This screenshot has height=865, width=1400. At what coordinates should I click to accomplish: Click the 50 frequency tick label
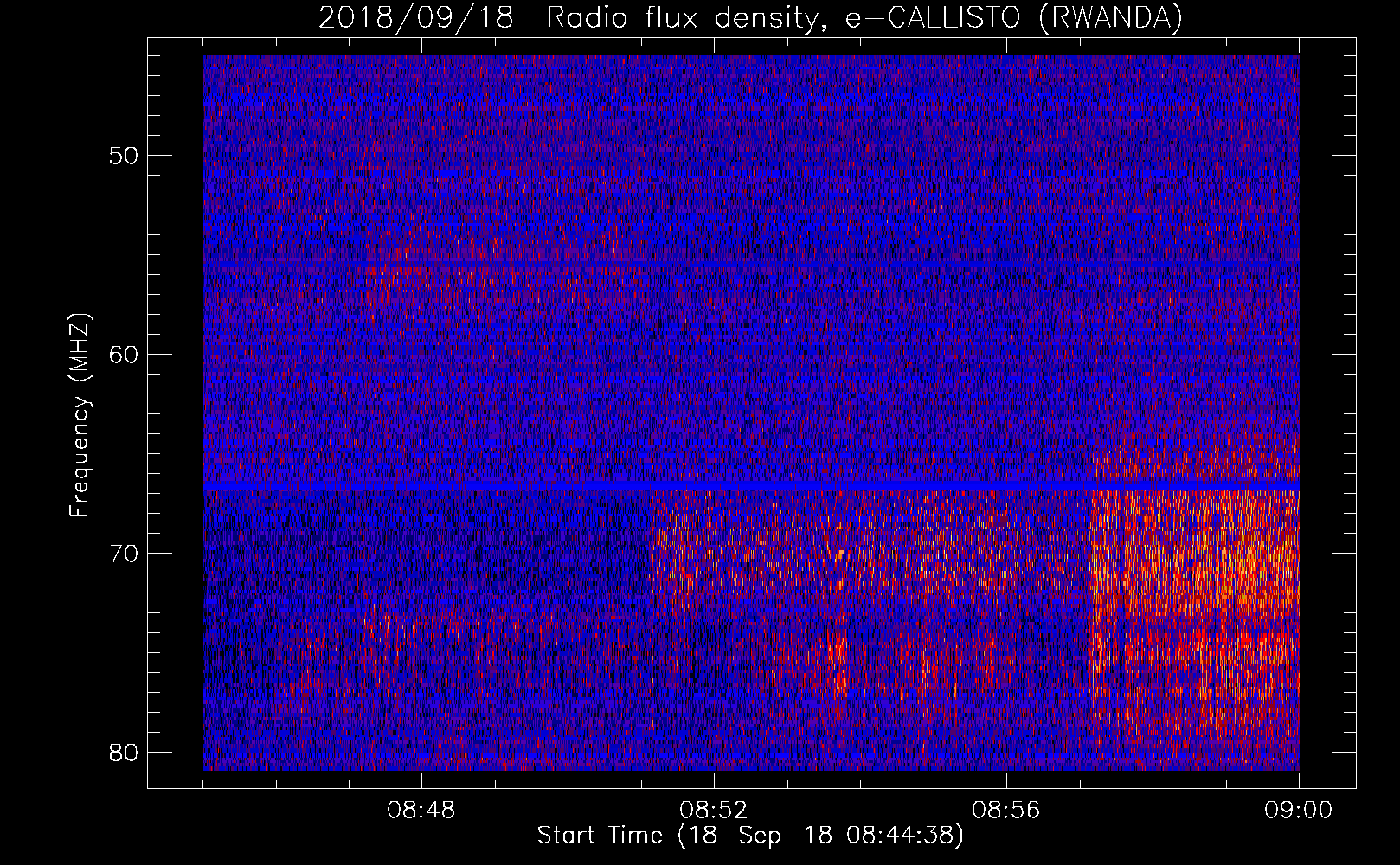(x=125, y=156)
